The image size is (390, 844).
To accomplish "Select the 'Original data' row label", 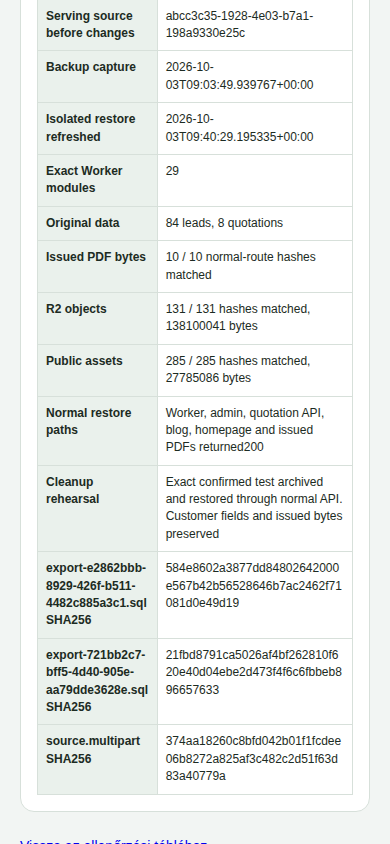I will point(83,223).
